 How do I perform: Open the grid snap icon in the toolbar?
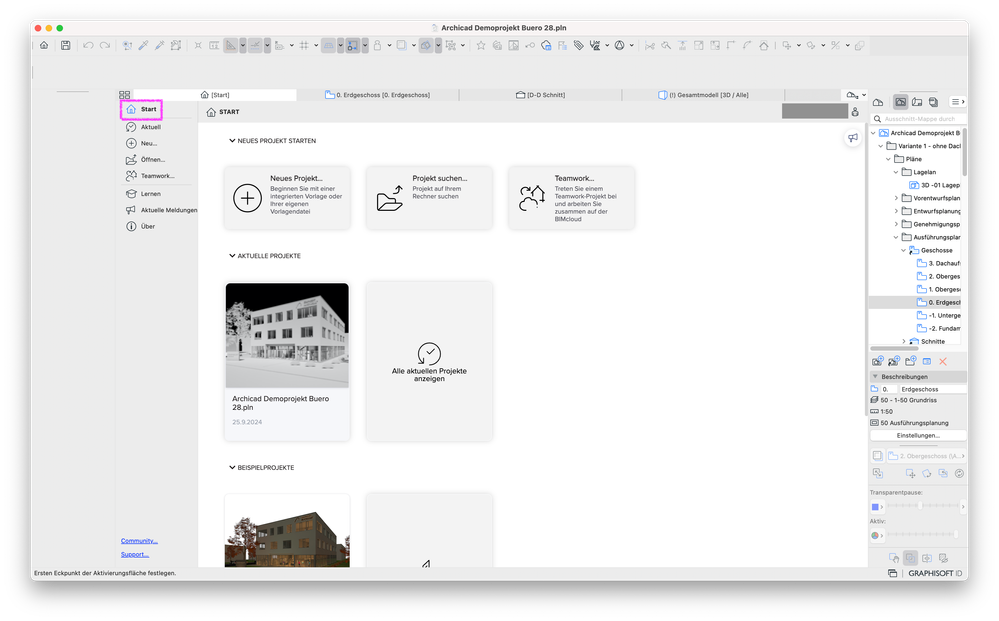[304, 45]
